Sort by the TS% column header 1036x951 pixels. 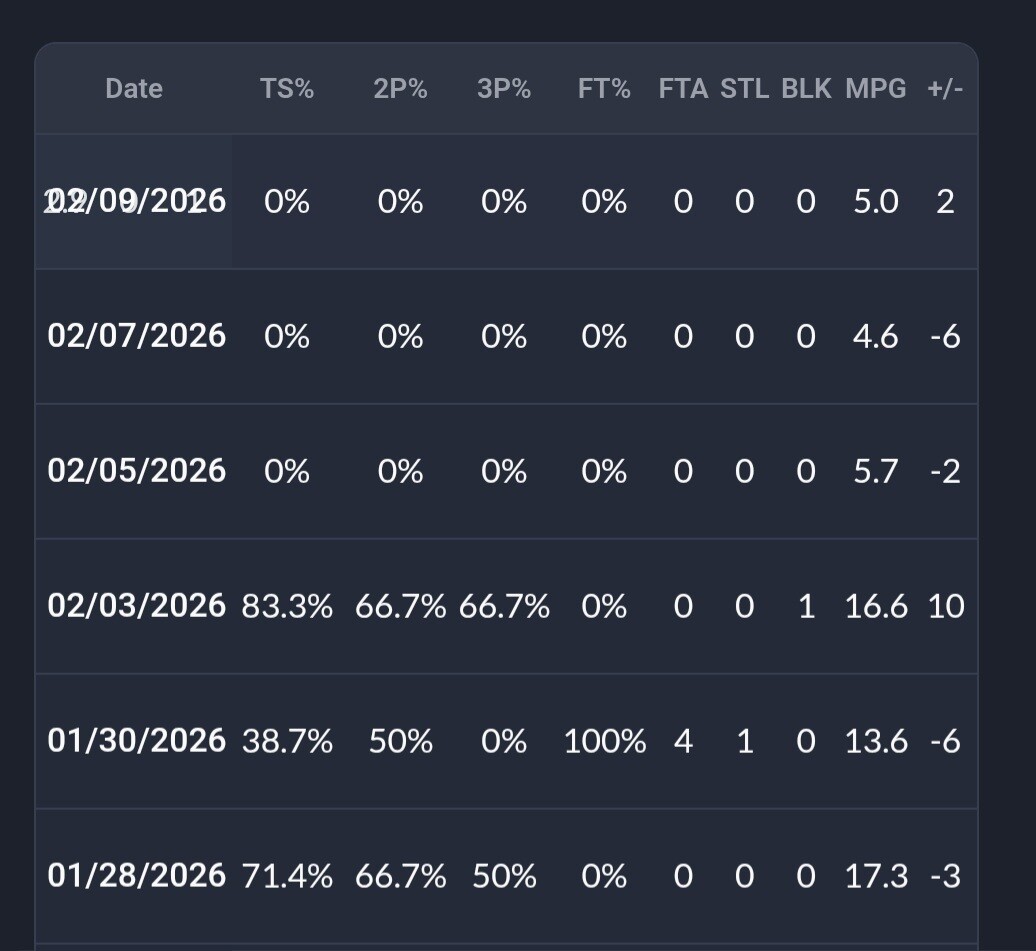(x=287, y=89)
